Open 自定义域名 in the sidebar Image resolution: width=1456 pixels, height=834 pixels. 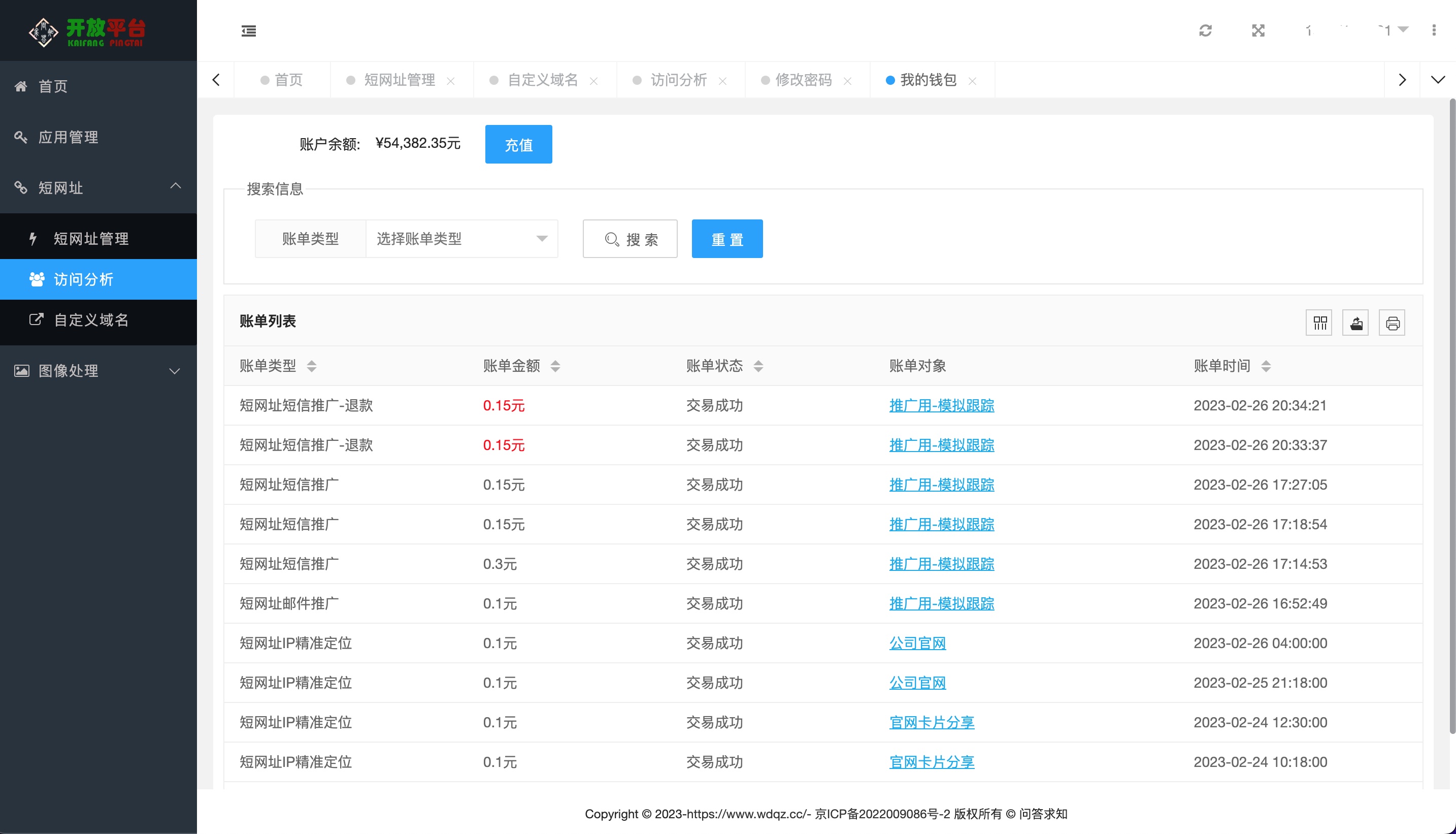tap(91, 320)
